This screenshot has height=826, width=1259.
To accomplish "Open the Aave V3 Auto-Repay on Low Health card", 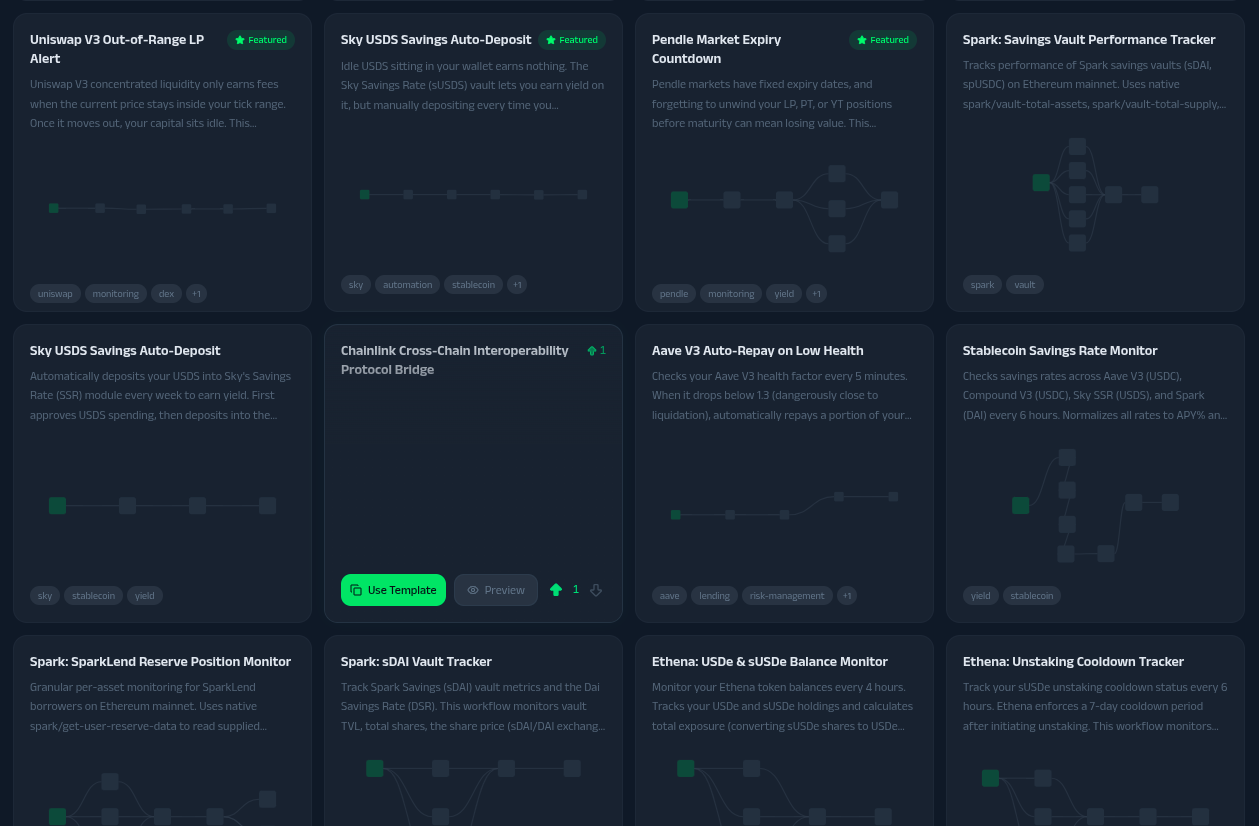I will pos(784,473).
